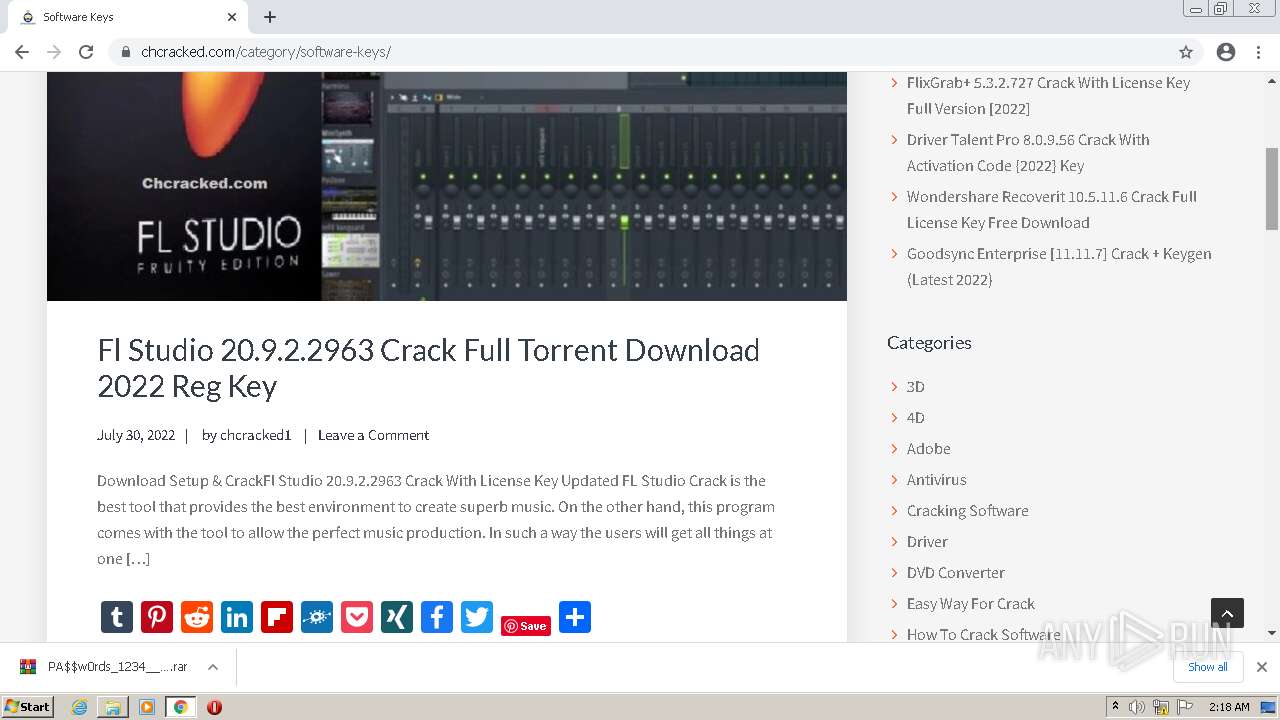The height and width of the screenshot is (720, 1280).
Task: Click the red Opera taskbar icon
Action: pos(214,707)
